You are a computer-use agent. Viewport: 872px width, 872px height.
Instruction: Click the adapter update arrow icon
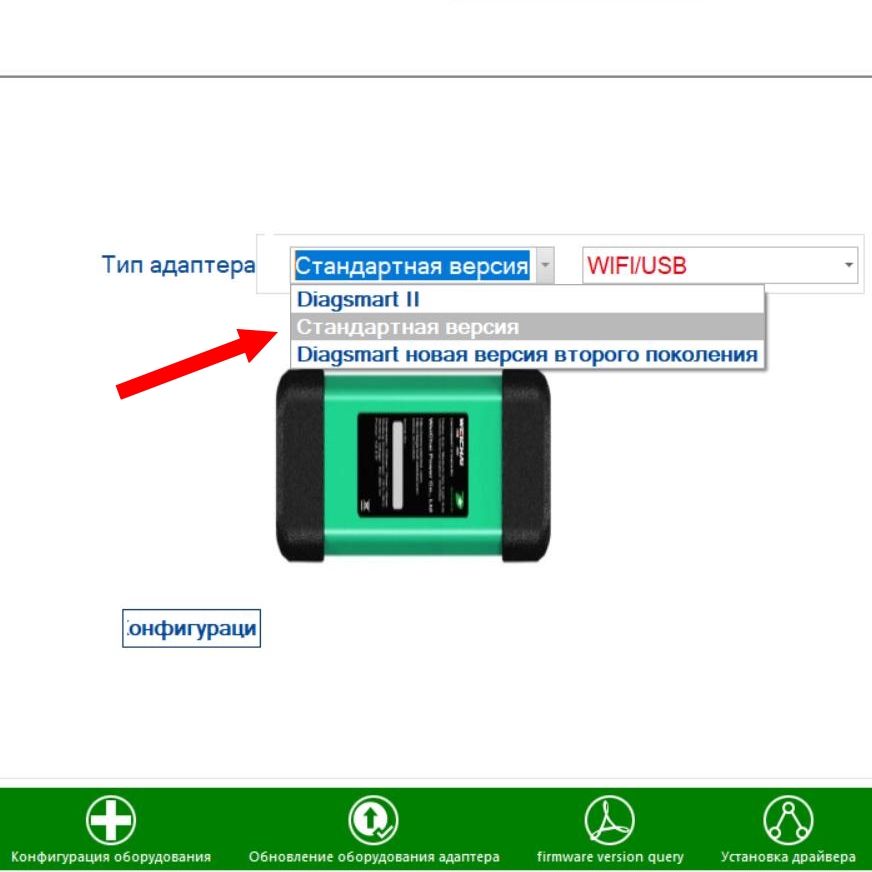[x=373, y=821]
